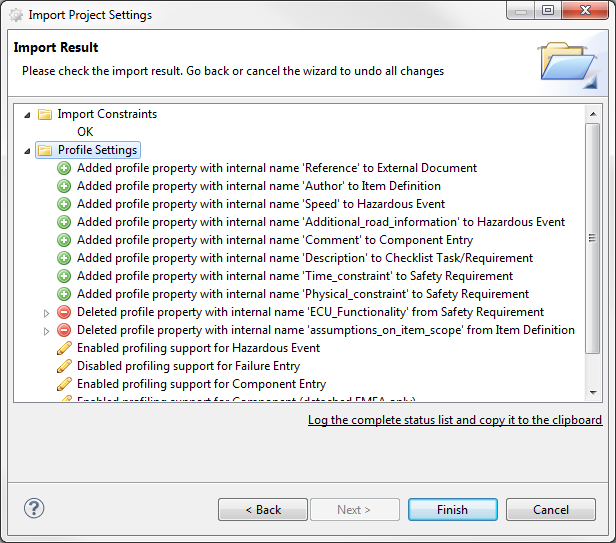Collapse the Profile Settings tree node
616x543 pixels.
(x=27, y=150)
